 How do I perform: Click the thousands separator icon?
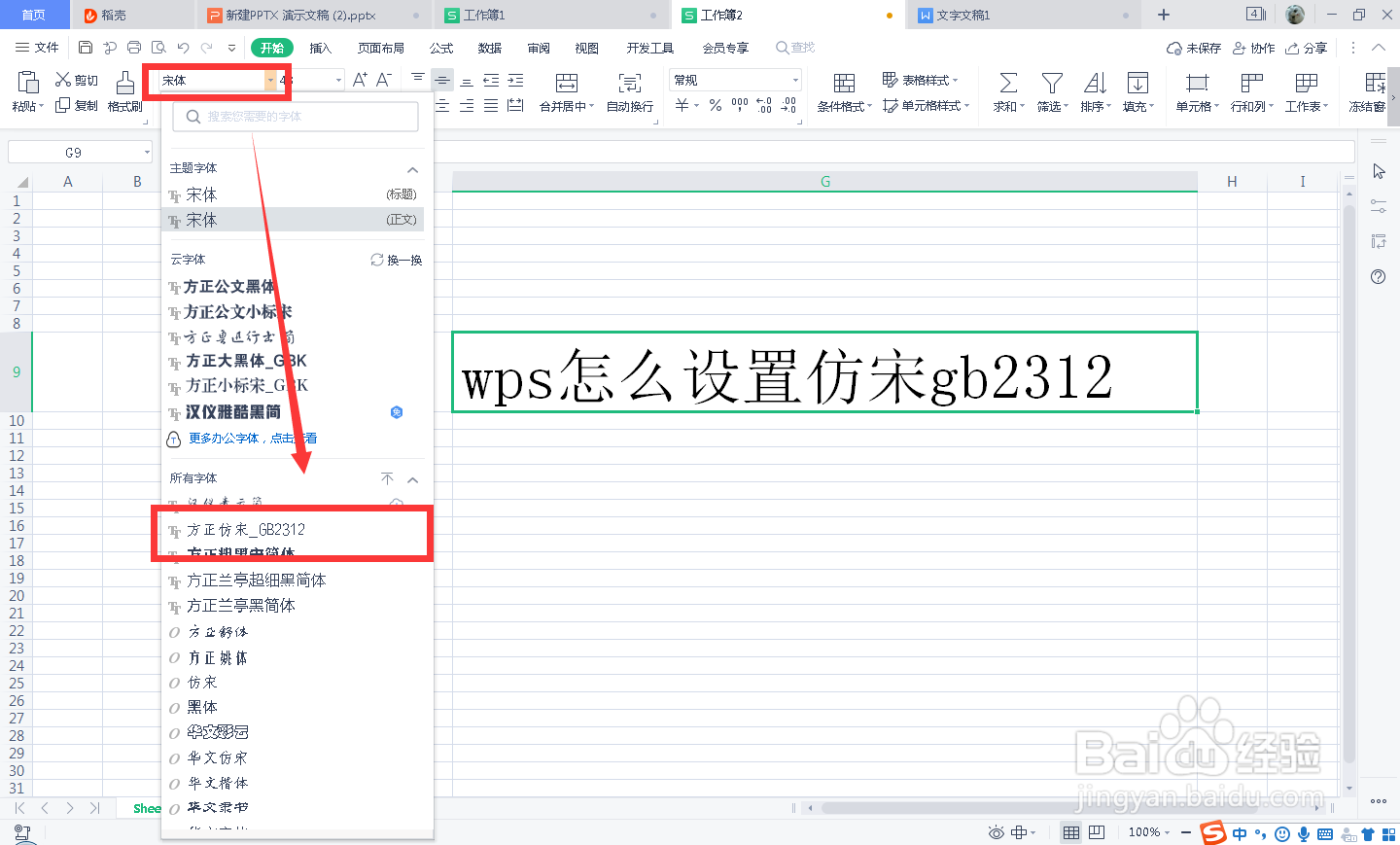(x=740, y=105)
